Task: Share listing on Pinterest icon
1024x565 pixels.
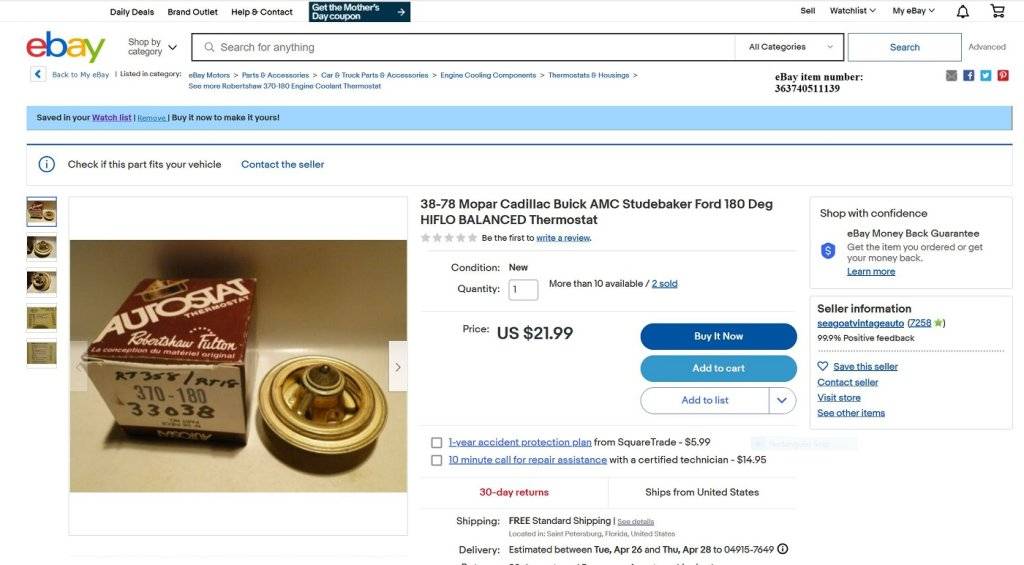Action: click(x=1003, y=76)
